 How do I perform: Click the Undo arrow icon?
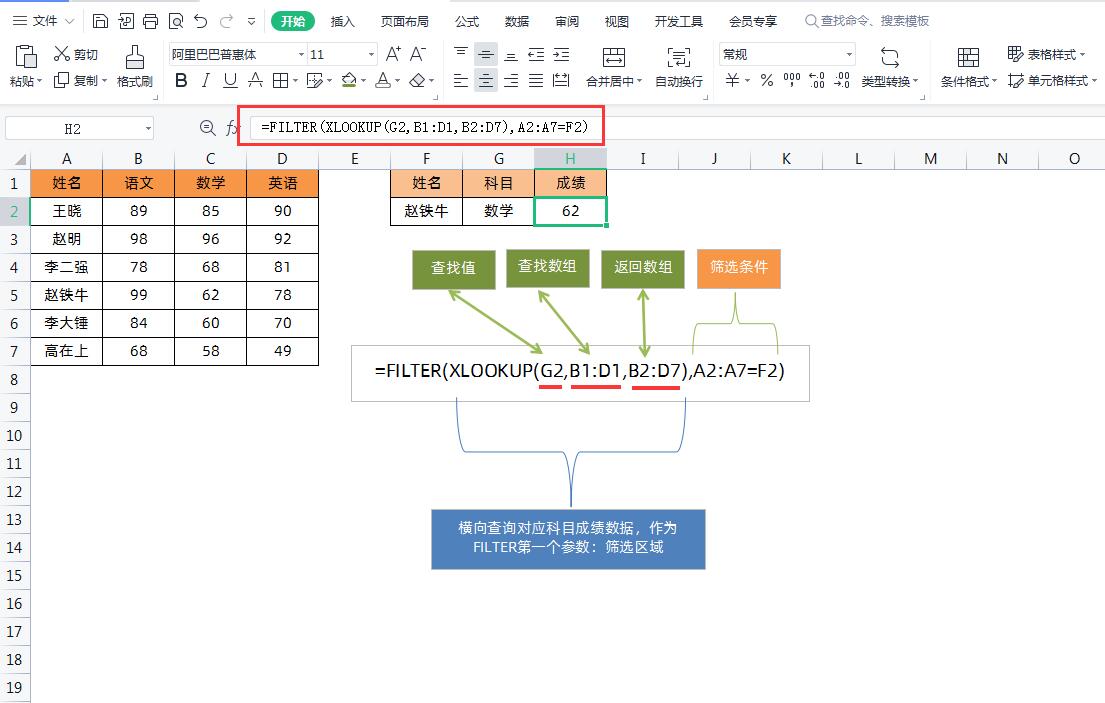[201, 21]
